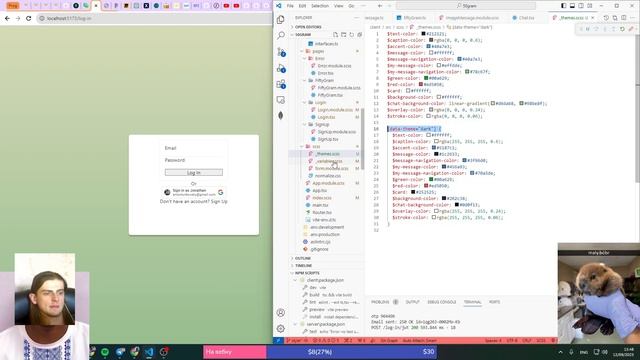Click the Password input field
This screenshot has width=640, height=360.
[193, 160]
